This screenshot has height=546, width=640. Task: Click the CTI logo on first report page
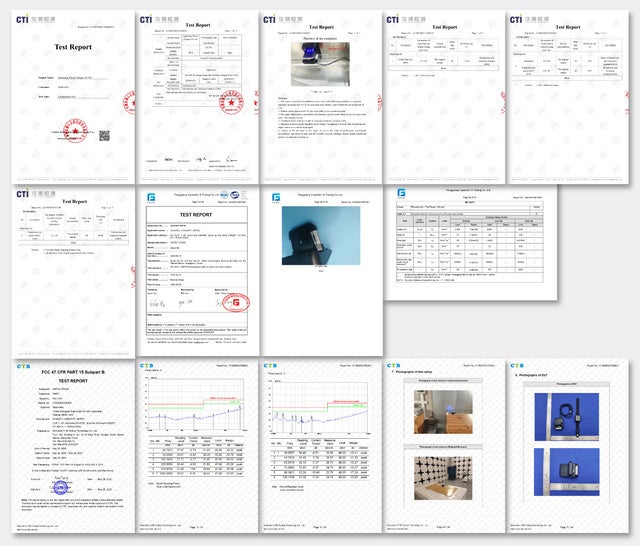(23, 19)
